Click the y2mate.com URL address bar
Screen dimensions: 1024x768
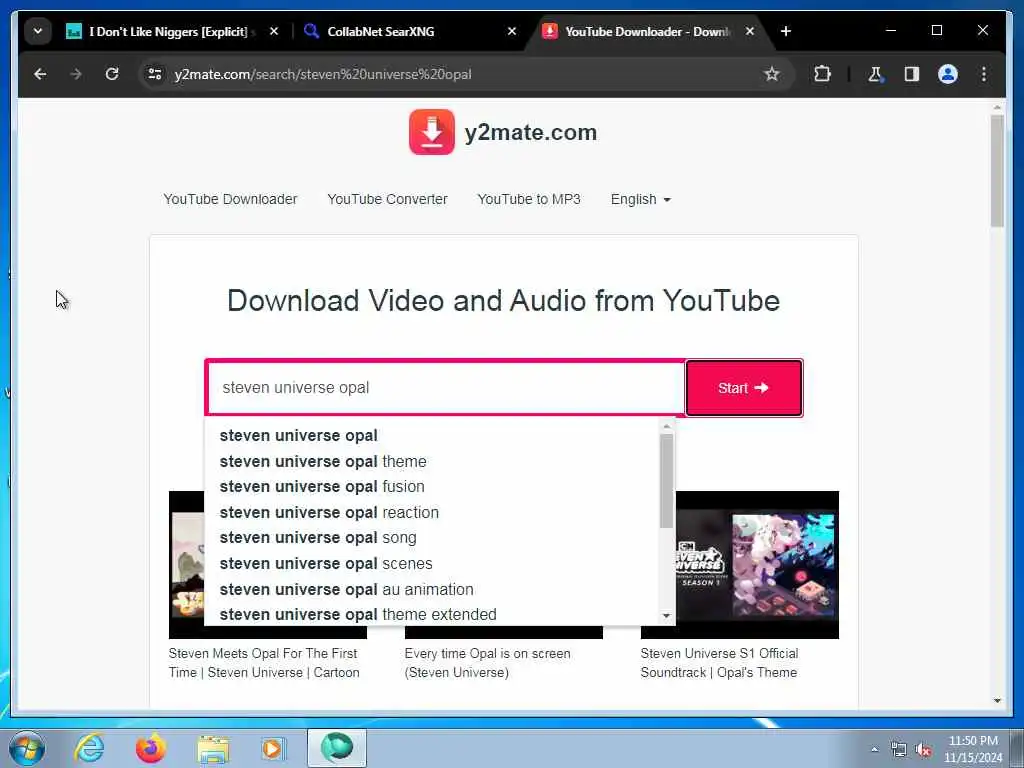point(457,74)
